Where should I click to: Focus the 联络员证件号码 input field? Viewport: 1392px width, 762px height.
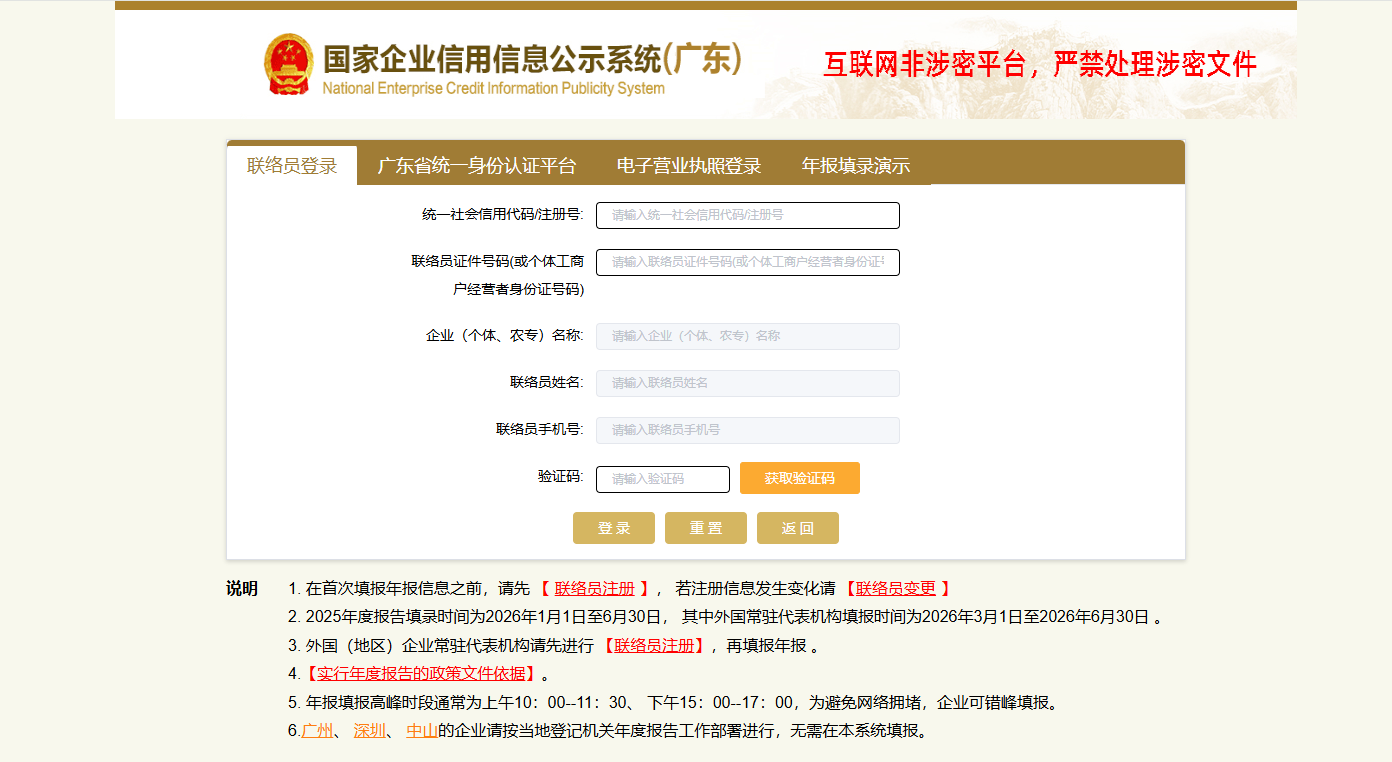pyautogui.click(x=748, y=262)
